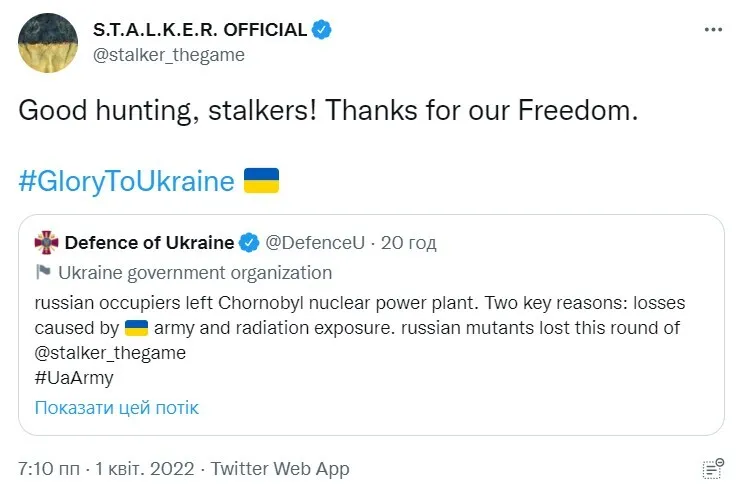Click the 'Twitter Web App' source label
The image size is (736, 501).
click(x=281, y=468)
